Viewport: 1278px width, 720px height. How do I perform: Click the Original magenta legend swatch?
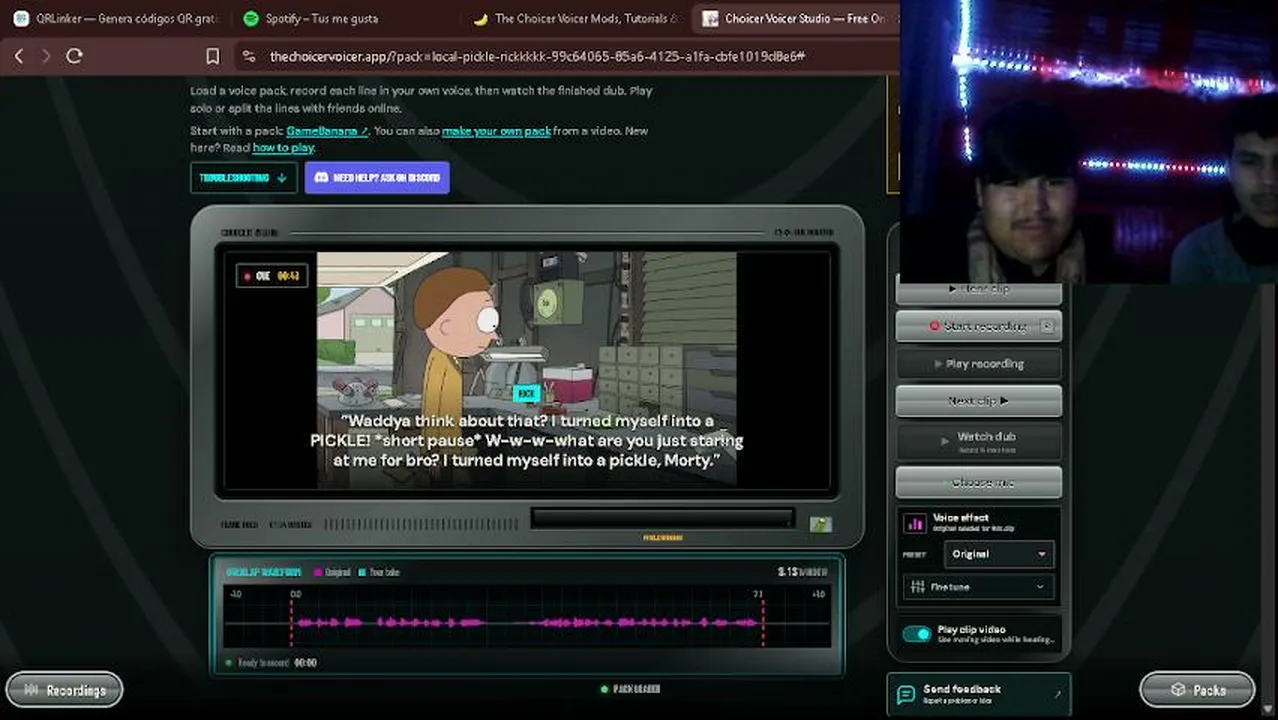pyautogui.click(x=318, y=572)
